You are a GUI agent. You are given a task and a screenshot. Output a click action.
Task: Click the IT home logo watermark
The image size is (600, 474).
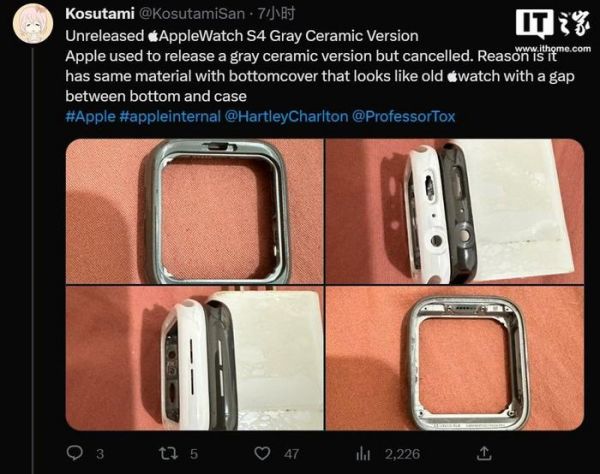(552, 24)
